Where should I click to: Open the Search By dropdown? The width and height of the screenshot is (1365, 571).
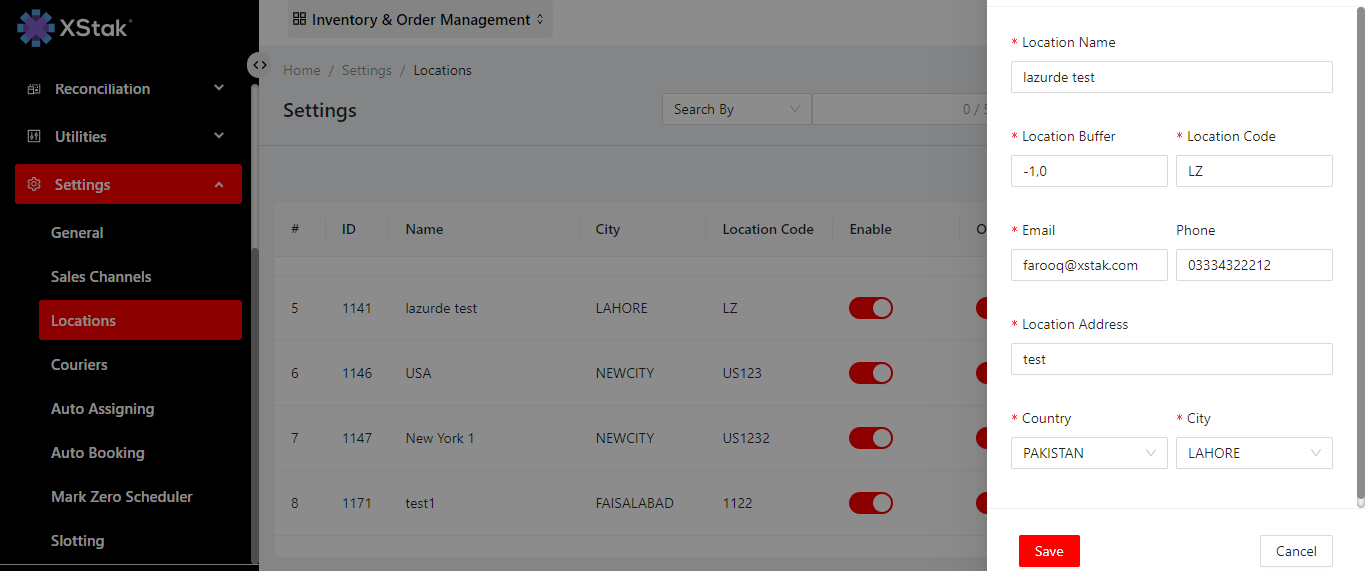point(736,109)
